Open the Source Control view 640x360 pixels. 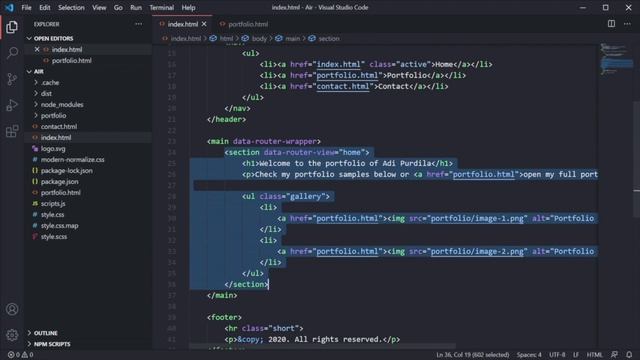click(12, 79)
